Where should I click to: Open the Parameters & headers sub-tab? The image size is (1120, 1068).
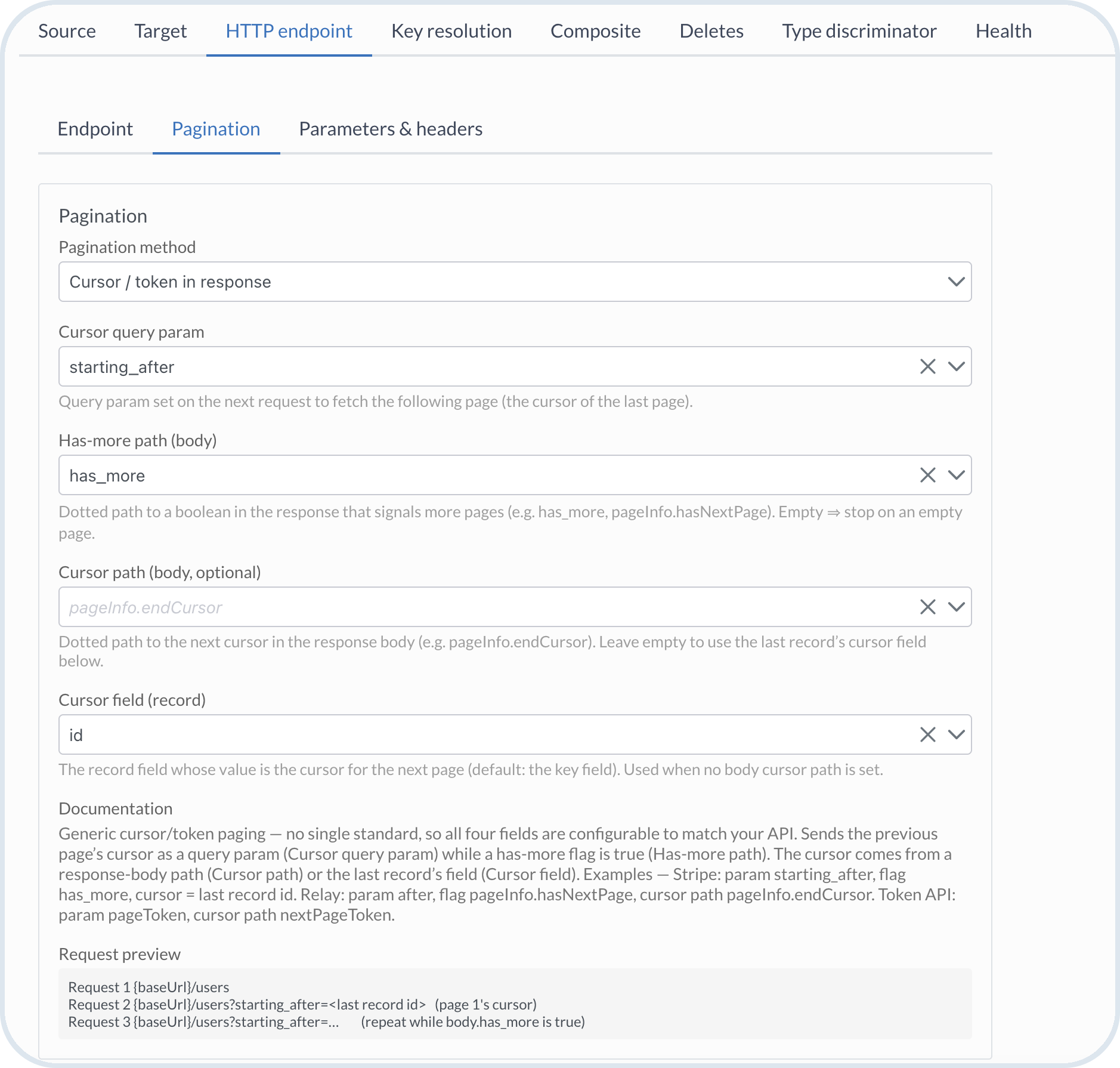391,129
